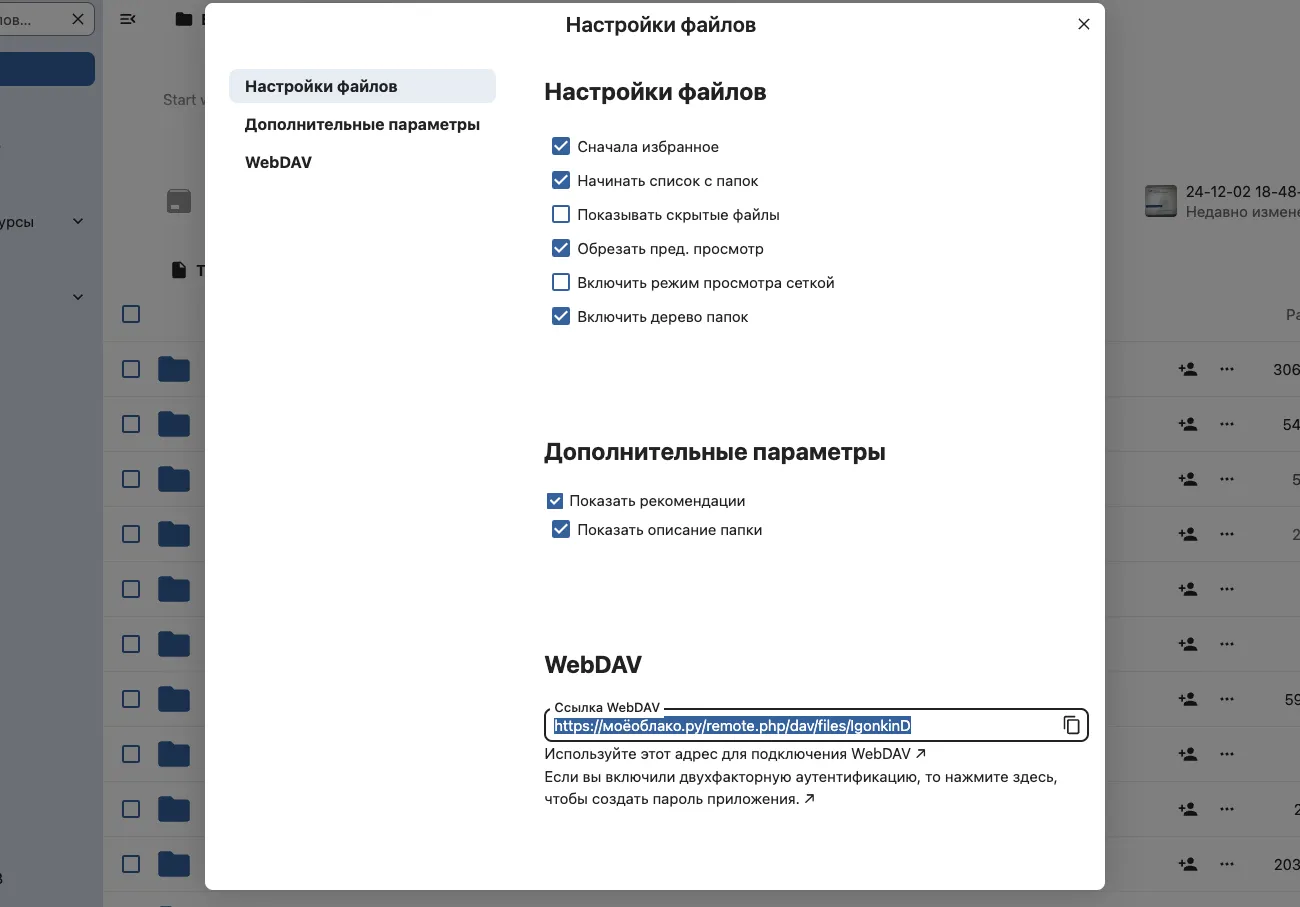Enable Показывать скрытые файлы checkbox
Viewport: 1300px width, 907px height.
561,215
